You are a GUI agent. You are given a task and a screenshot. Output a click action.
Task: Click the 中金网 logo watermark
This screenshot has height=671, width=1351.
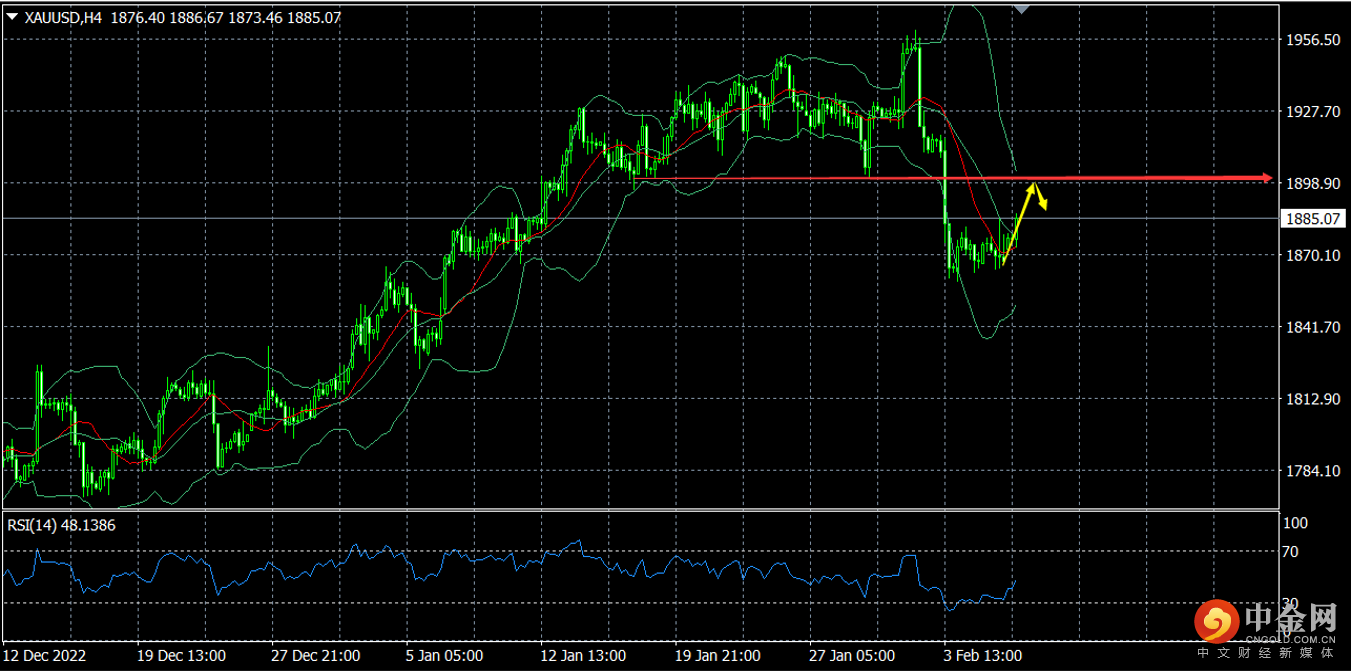point(1267,626)
